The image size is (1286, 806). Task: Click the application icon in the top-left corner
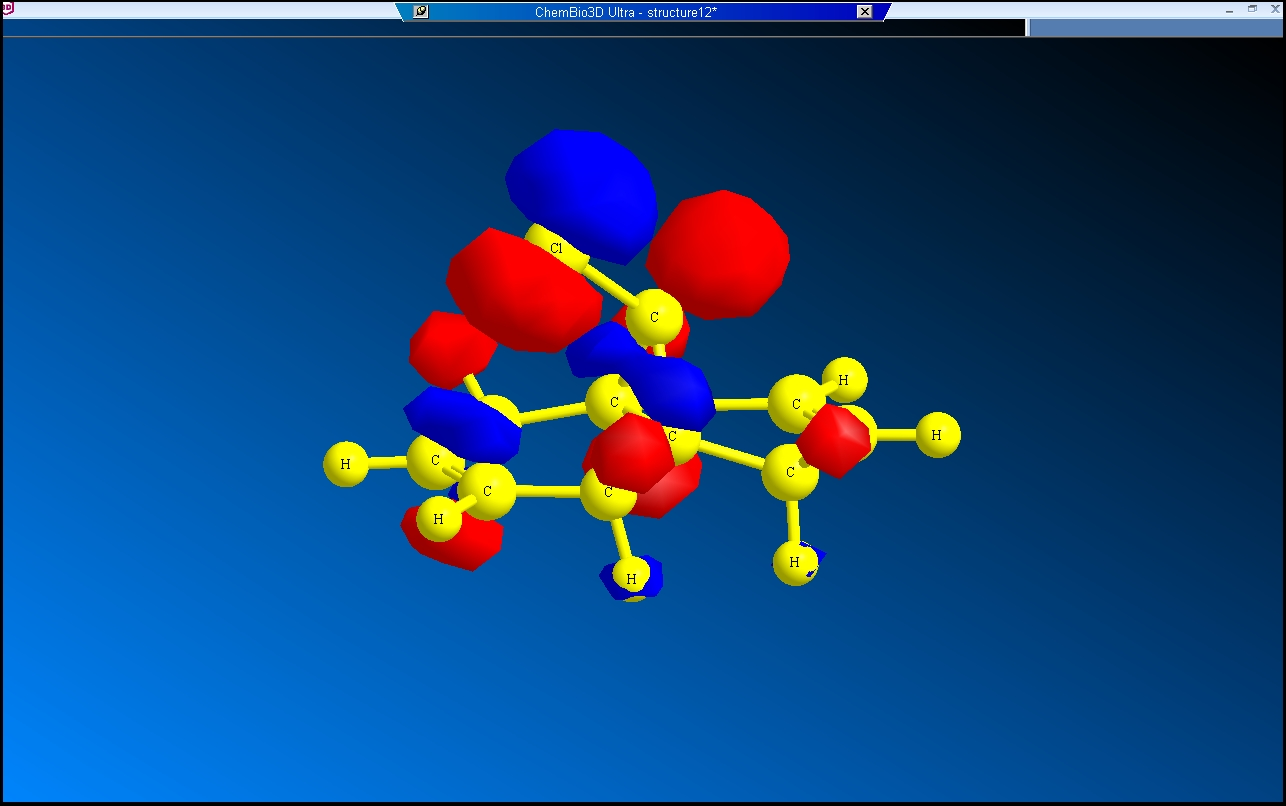6,7
